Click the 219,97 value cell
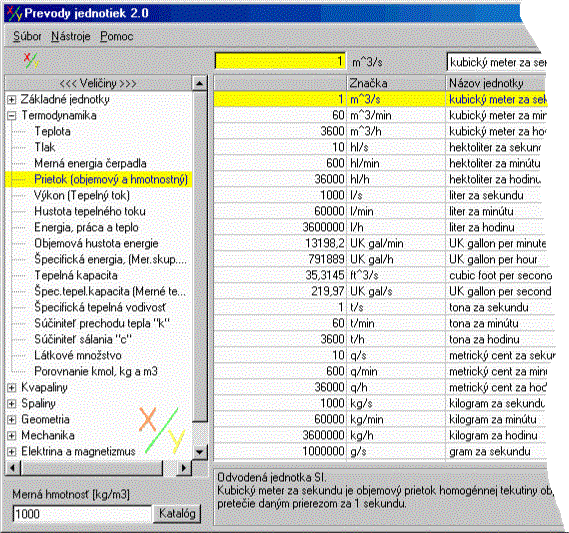Screen dimensions: 569x533 pos(280,291)
